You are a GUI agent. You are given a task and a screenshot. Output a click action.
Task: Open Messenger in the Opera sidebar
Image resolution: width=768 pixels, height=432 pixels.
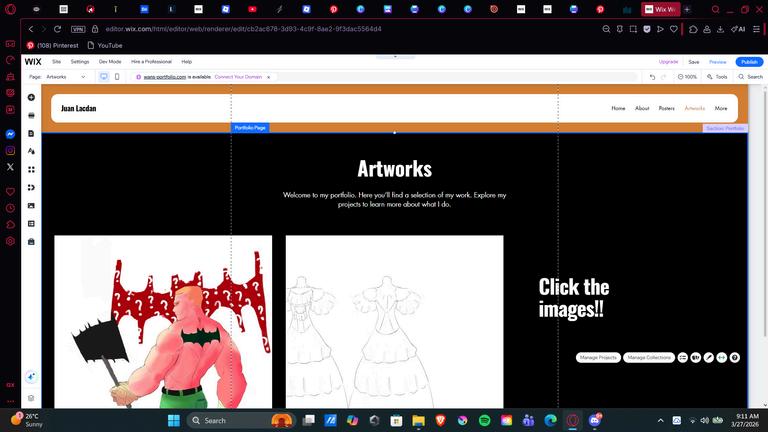pos(10,134)
